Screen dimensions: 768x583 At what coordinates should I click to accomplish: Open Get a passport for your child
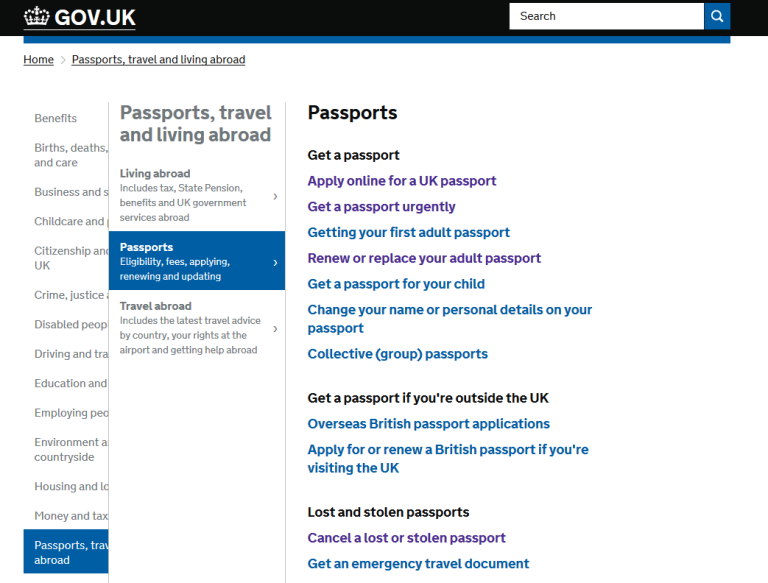[x=396, y=284]
